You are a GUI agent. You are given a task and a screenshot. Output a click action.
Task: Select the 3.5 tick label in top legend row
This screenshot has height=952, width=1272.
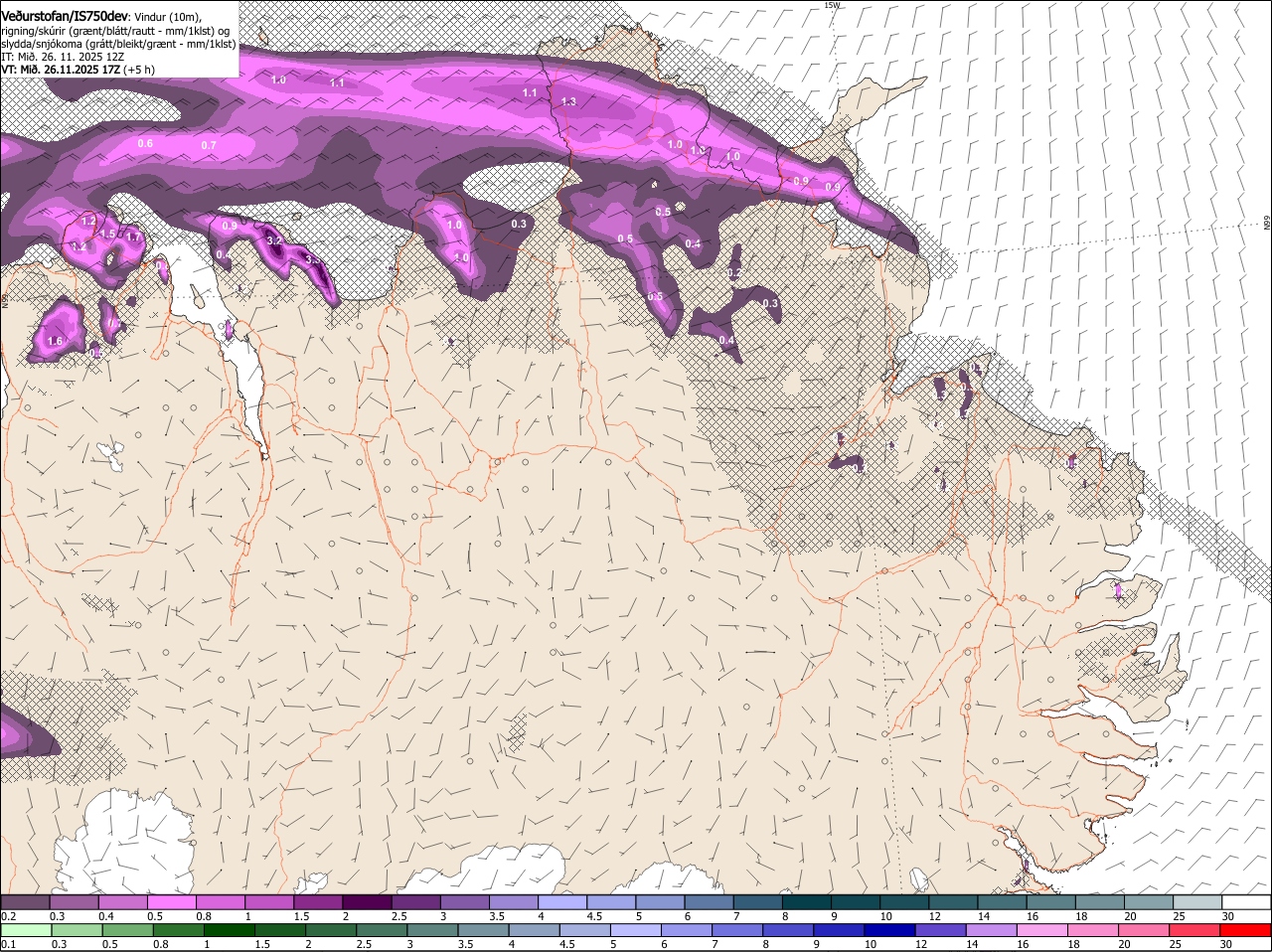[x=497, y=915]
